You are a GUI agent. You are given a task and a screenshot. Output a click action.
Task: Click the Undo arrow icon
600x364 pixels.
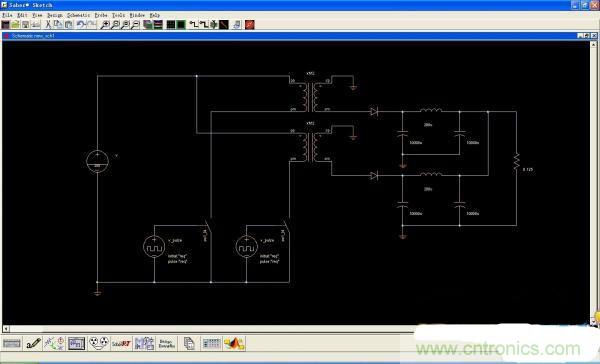click(x=81, y=25)
